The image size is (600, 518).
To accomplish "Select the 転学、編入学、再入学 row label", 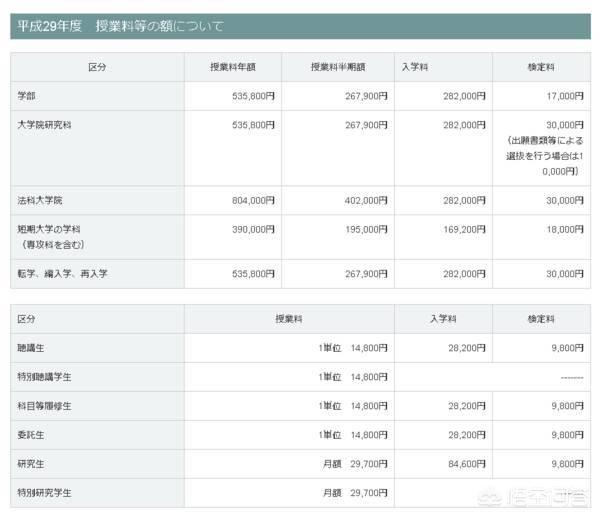I will [x=64, y=273].
